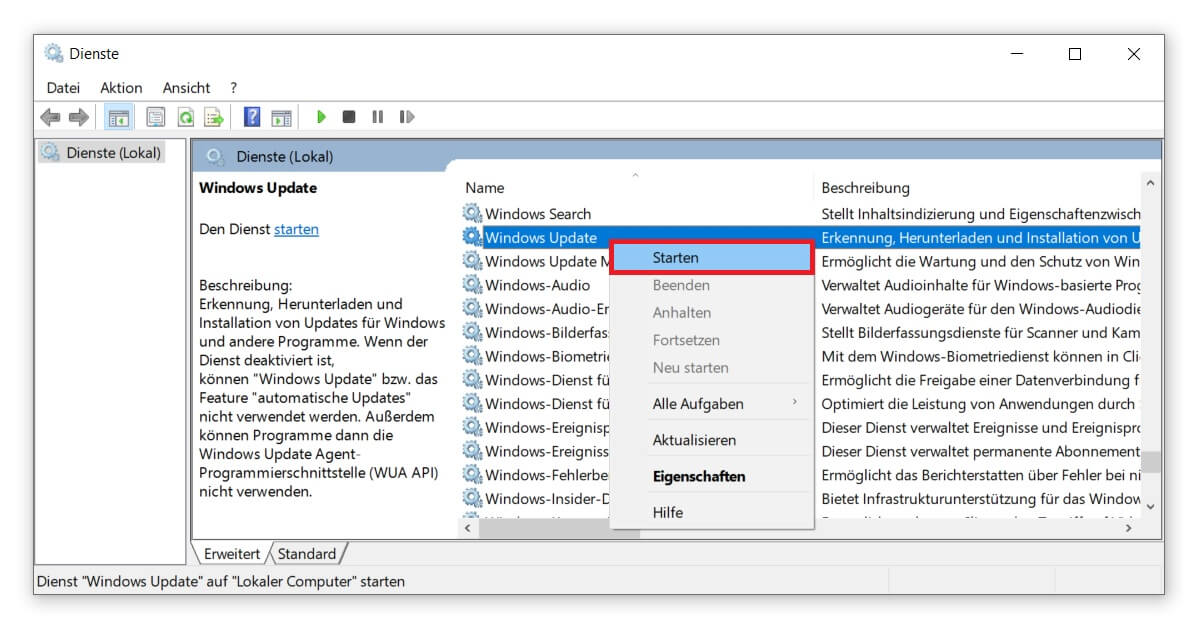This screenshot has height=630, width=1200.
Task: Click the horizontal scrollbar right arrow
Action: [x=1129, y=527]
